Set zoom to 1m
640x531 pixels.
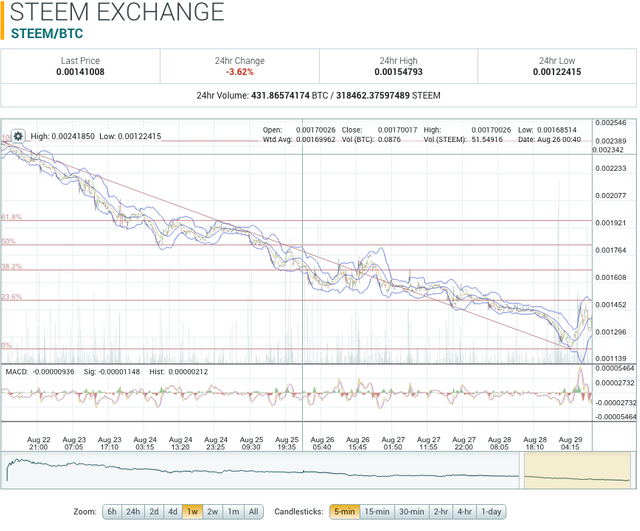tap(233, 512)
